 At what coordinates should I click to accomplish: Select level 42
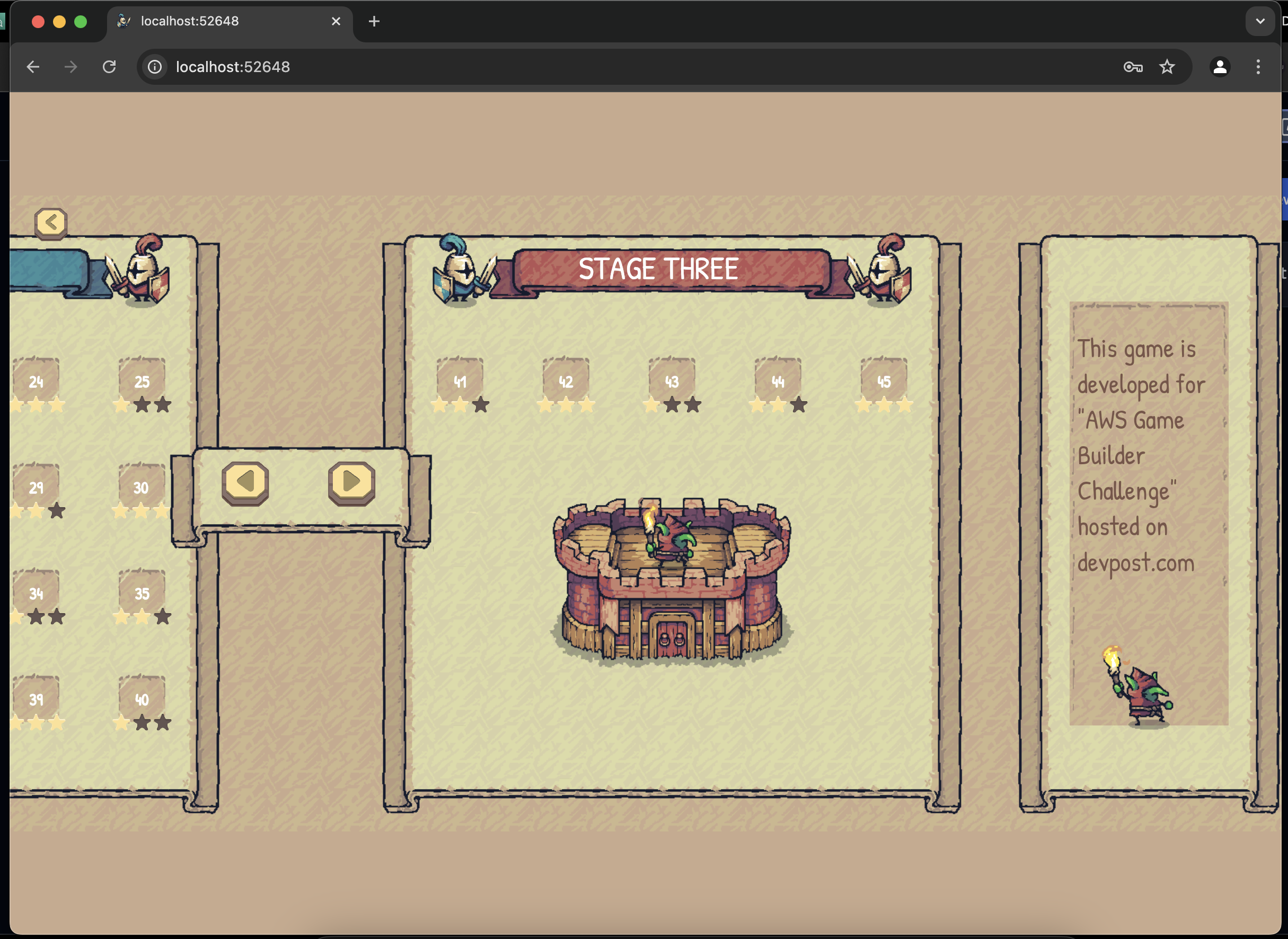(x=566, y=382)
